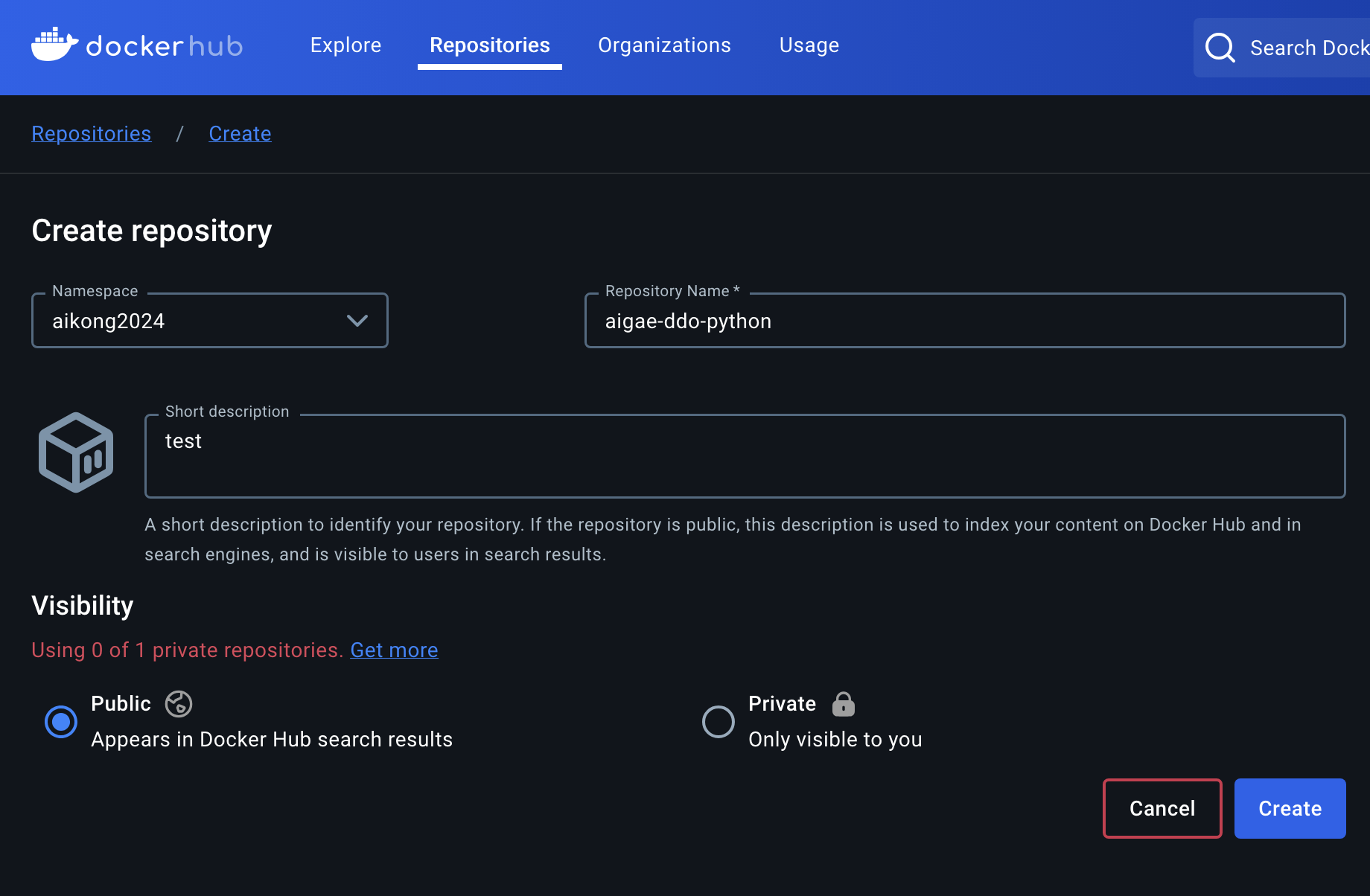Click the globe icon next to Public
The image size is (1370, 896).
pos(179,704)
